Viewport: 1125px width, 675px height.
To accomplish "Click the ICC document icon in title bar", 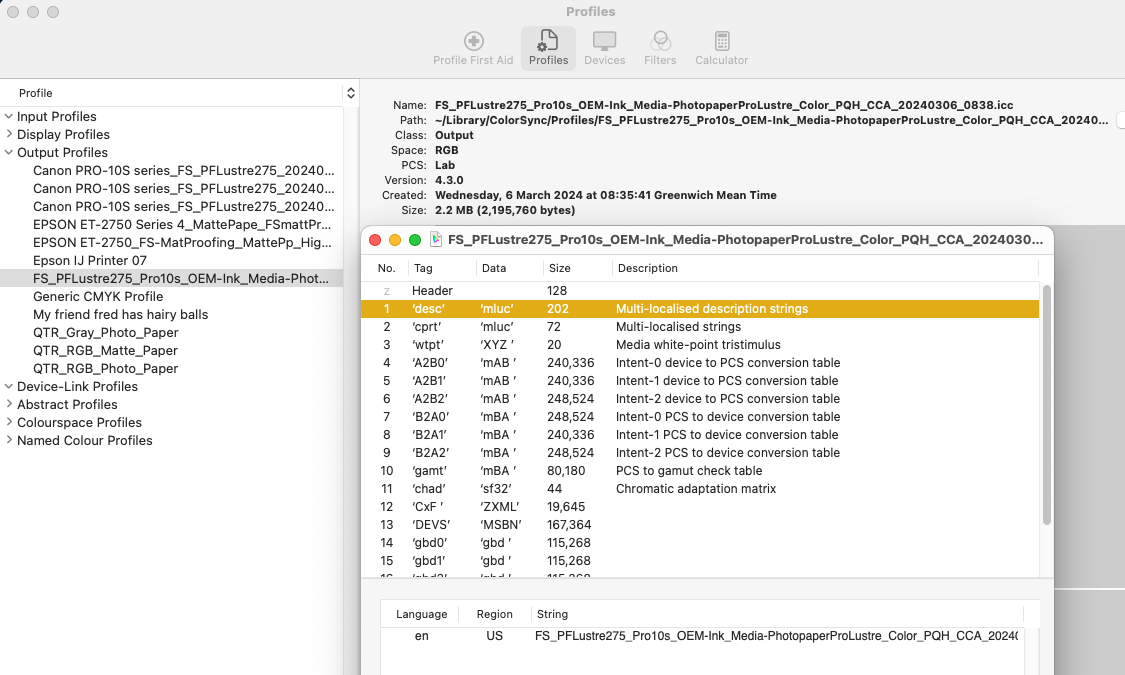I will (436, 240).
